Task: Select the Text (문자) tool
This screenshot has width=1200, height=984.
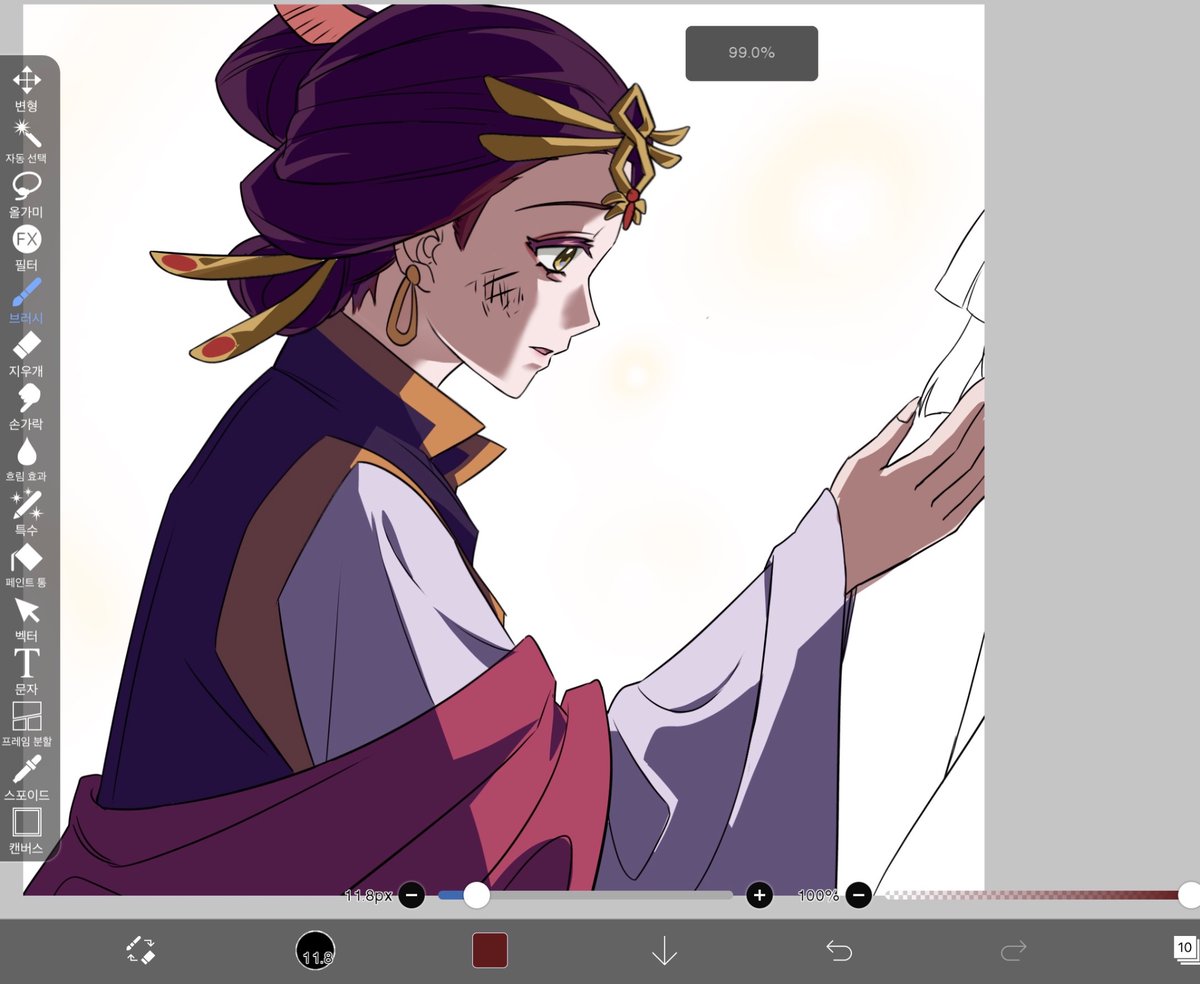Action: [26, 672]
